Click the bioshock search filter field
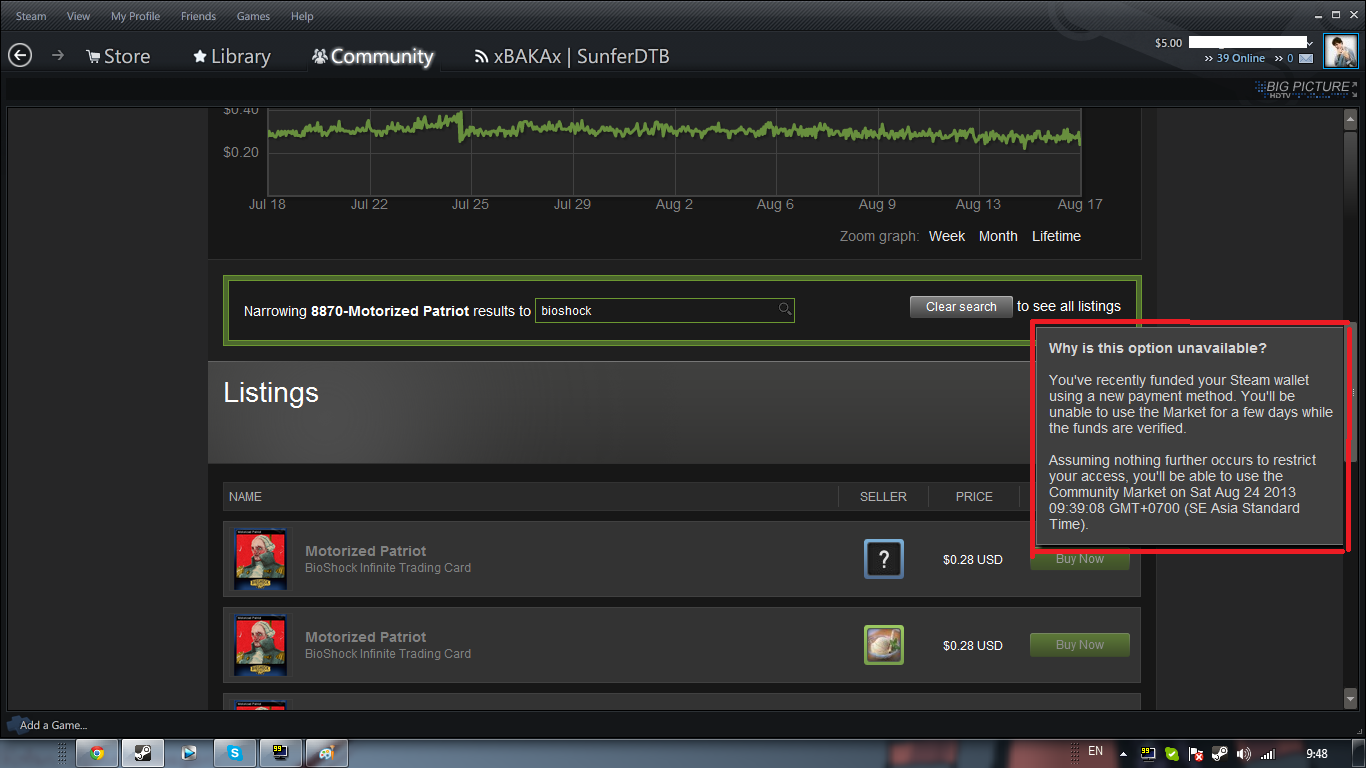 click(665, 310)
